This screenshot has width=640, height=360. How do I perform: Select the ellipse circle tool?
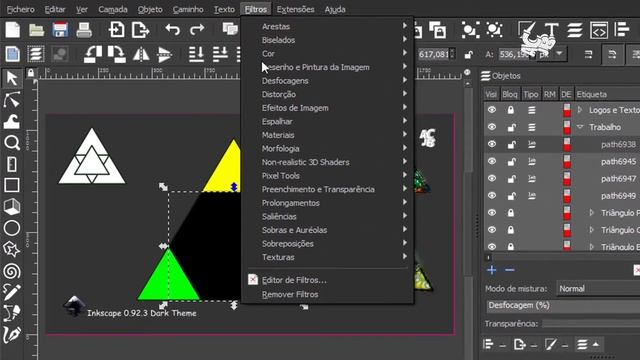12,228
